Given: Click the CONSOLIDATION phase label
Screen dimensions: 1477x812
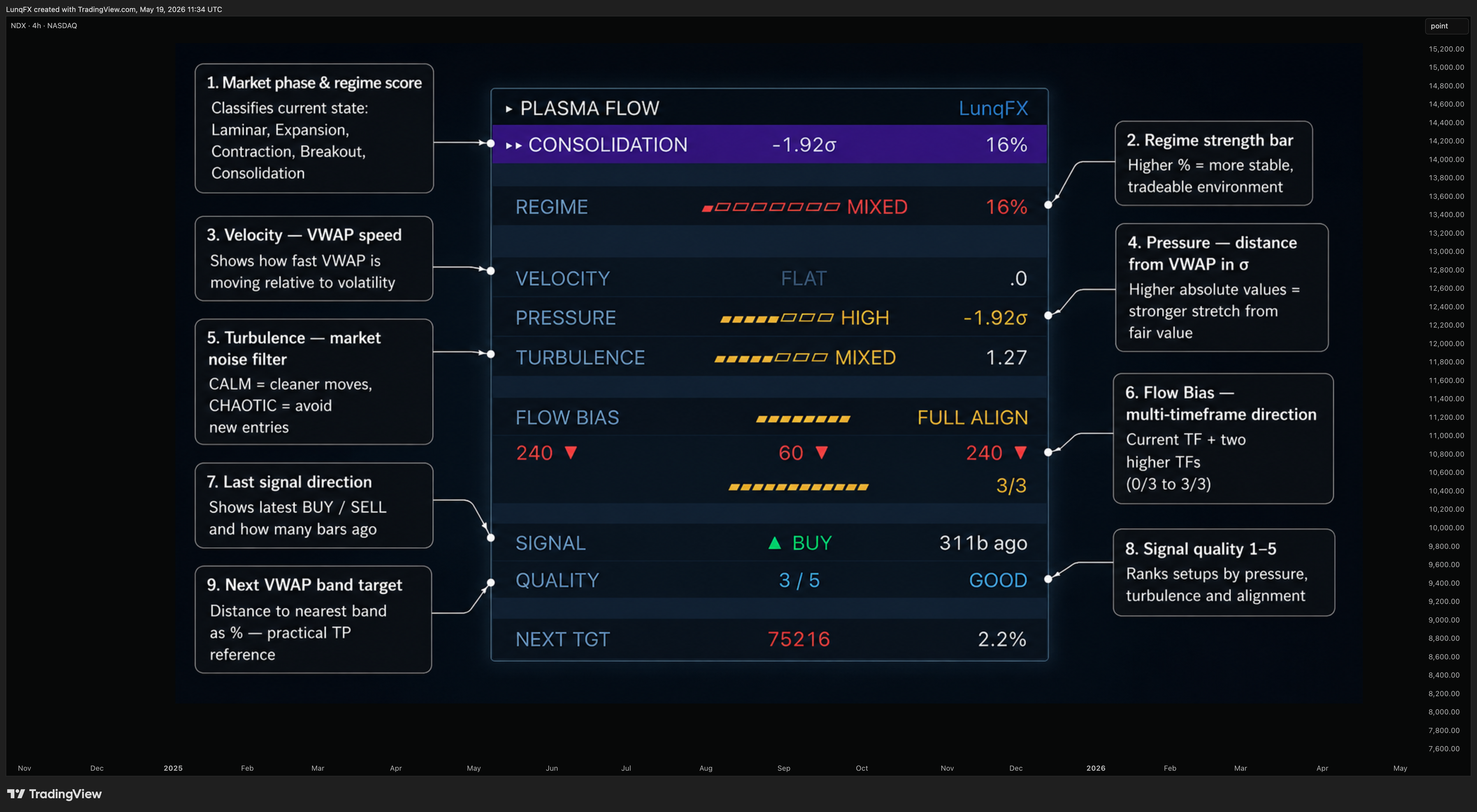Looking at the screenshot, I should point(608,145).
